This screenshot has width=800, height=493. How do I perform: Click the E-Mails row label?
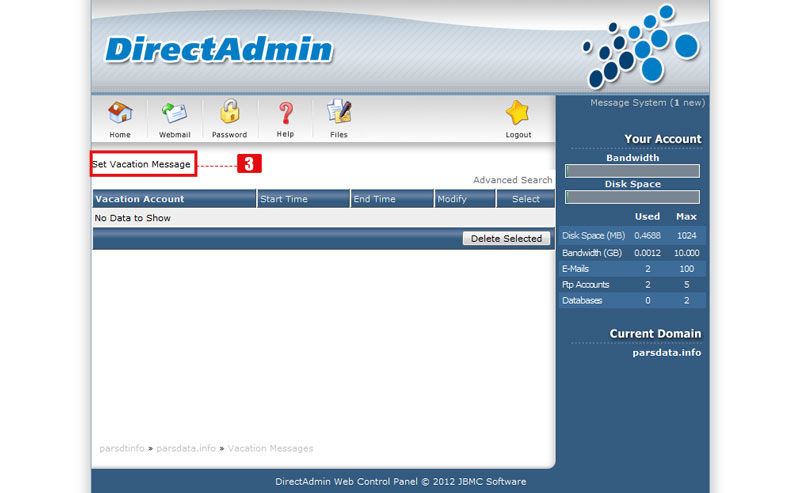click(576, 268)
